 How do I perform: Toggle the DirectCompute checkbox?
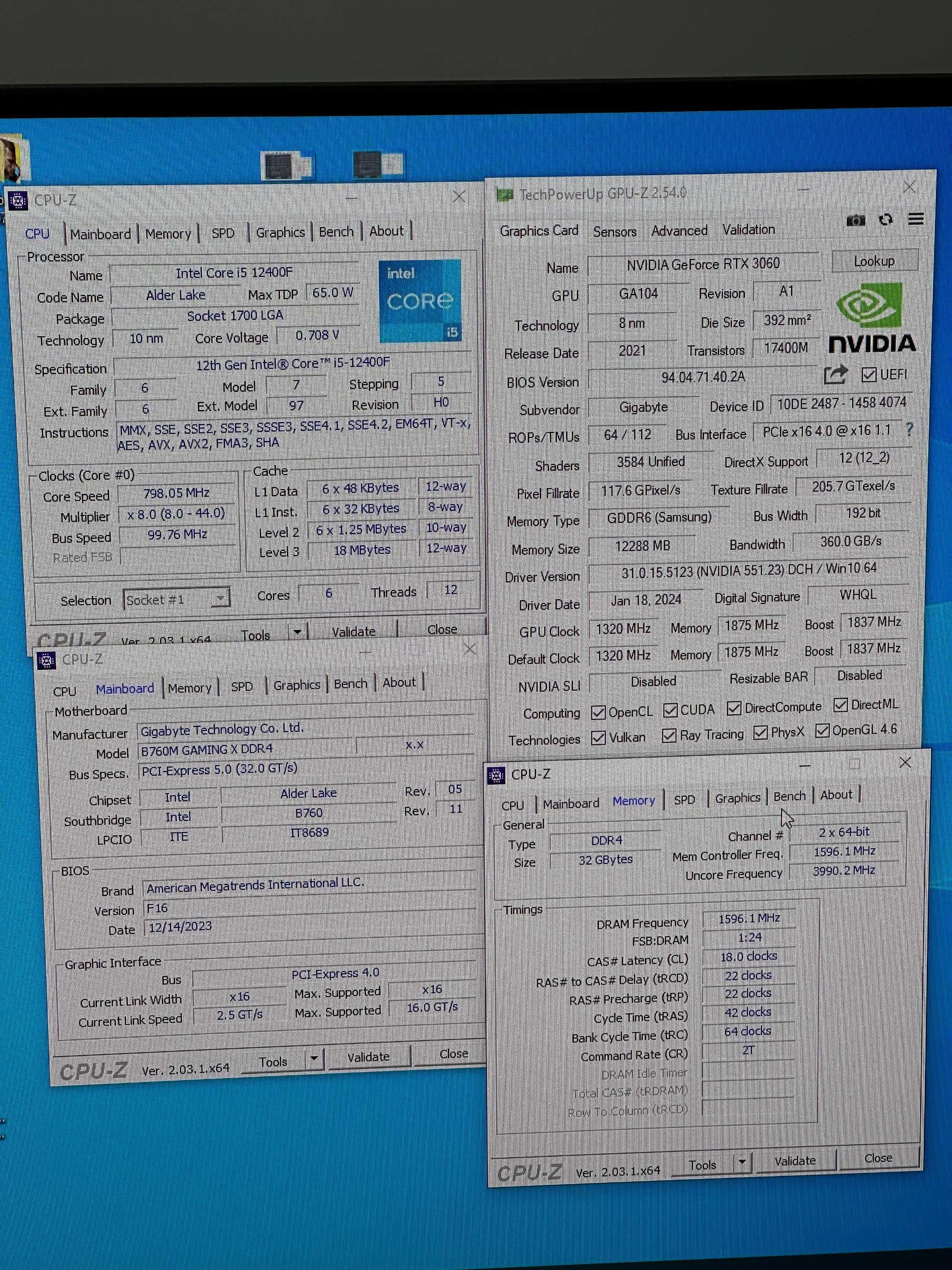(x=734, y=709)
